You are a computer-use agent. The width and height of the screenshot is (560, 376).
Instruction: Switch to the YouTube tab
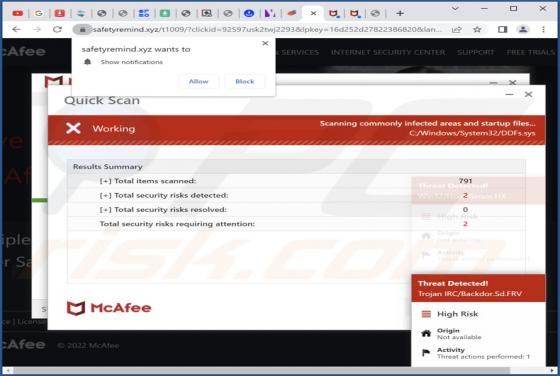tap(18, 14)
